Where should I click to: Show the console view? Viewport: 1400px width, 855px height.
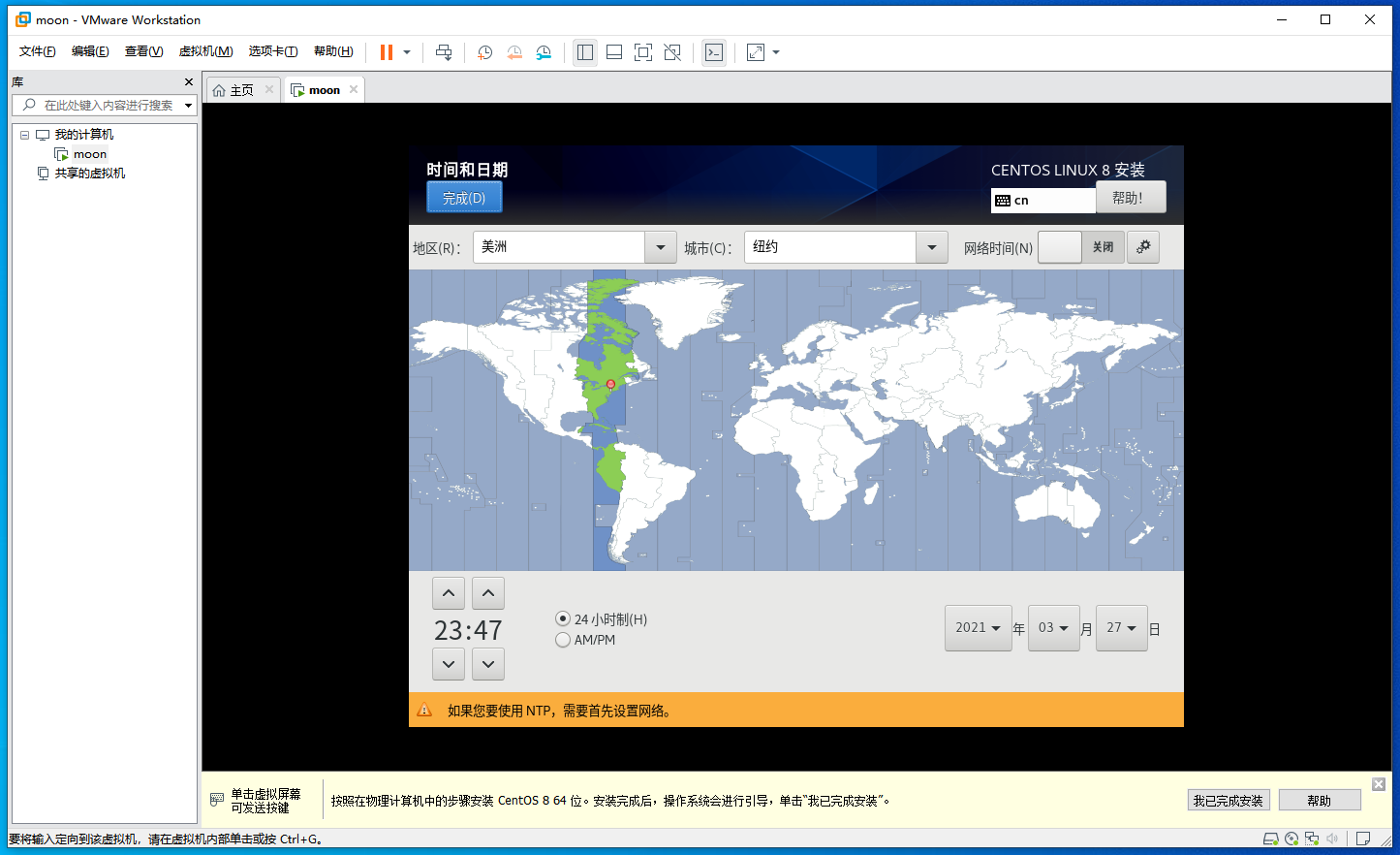714,52
